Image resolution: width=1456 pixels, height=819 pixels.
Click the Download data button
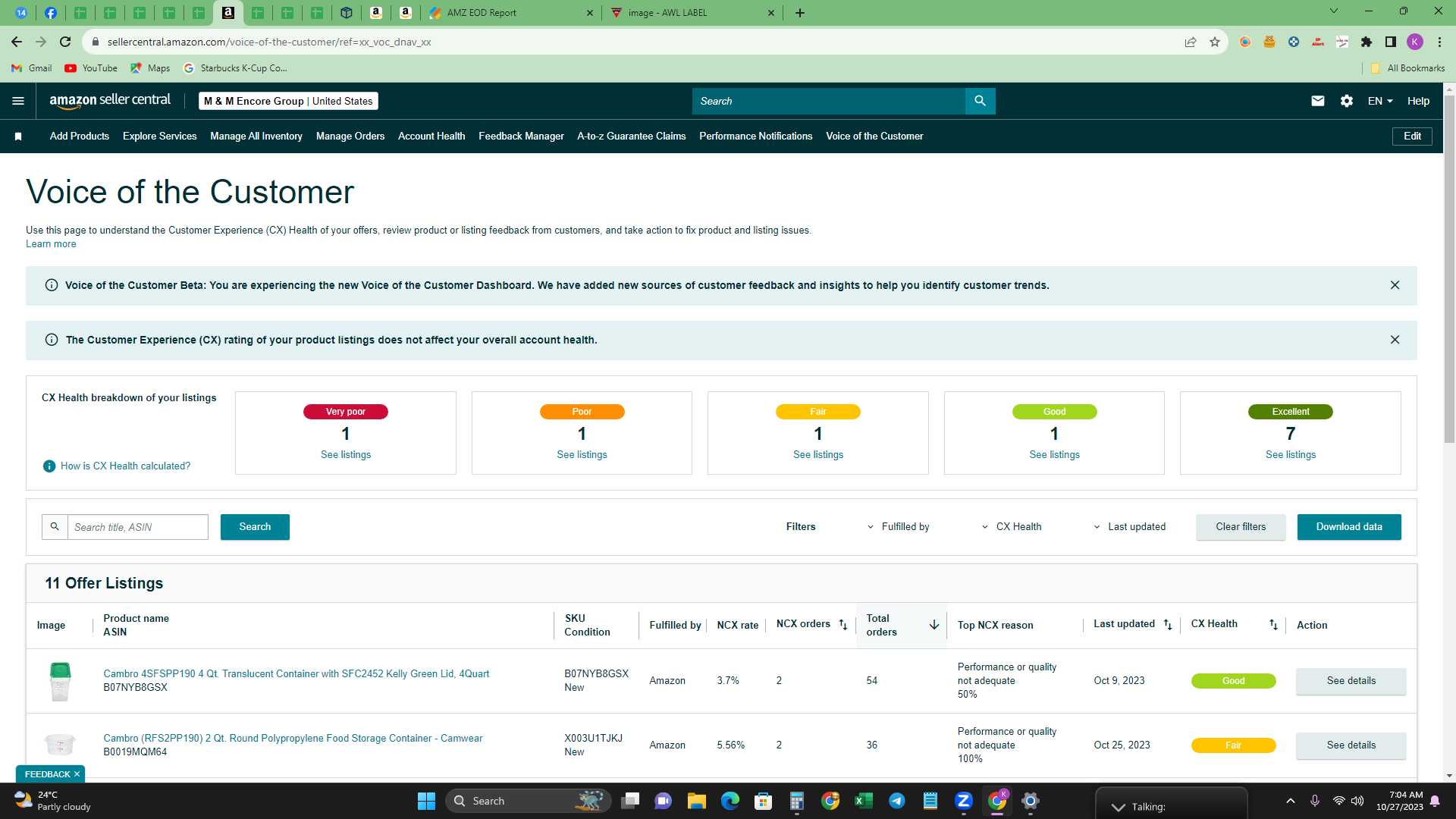(x=1349, y=527)
